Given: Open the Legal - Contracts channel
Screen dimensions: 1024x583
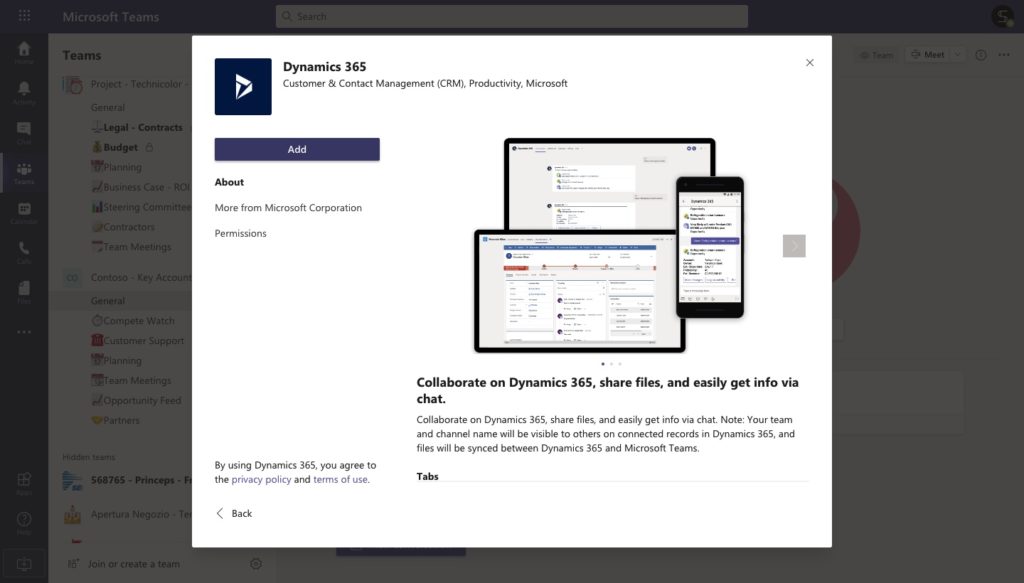Looking at the screenshot, I should pyautogui.click(x=136, y=127).
